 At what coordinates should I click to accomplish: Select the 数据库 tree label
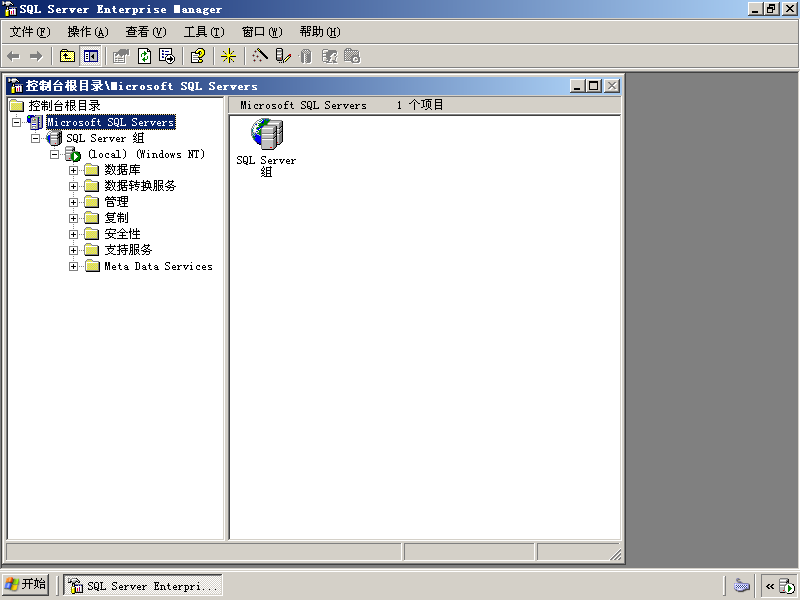point(122,170)
